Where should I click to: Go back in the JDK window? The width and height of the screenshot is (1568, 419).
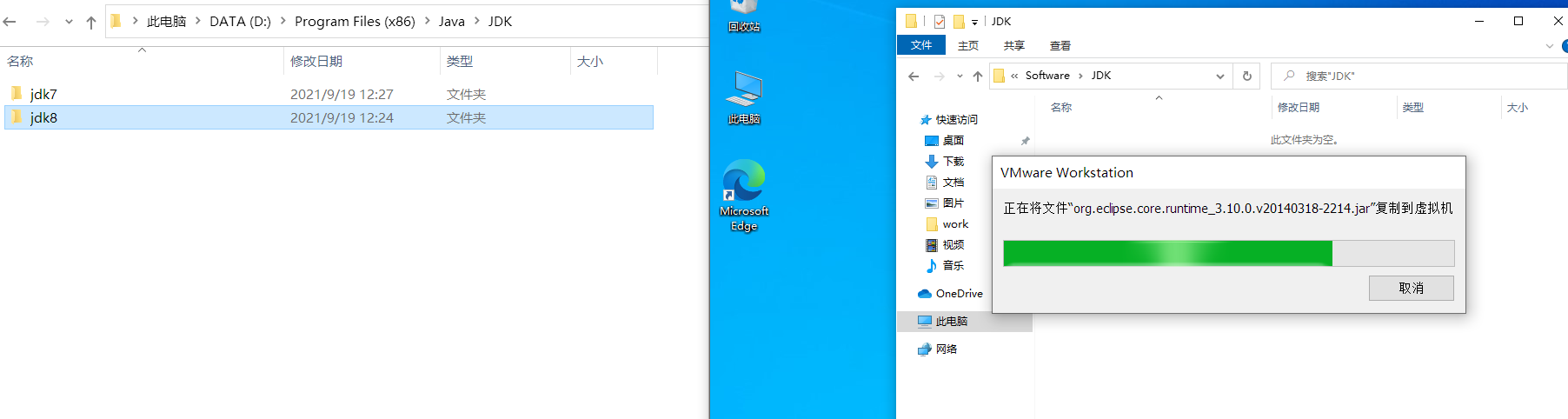[x=914, y=76]
